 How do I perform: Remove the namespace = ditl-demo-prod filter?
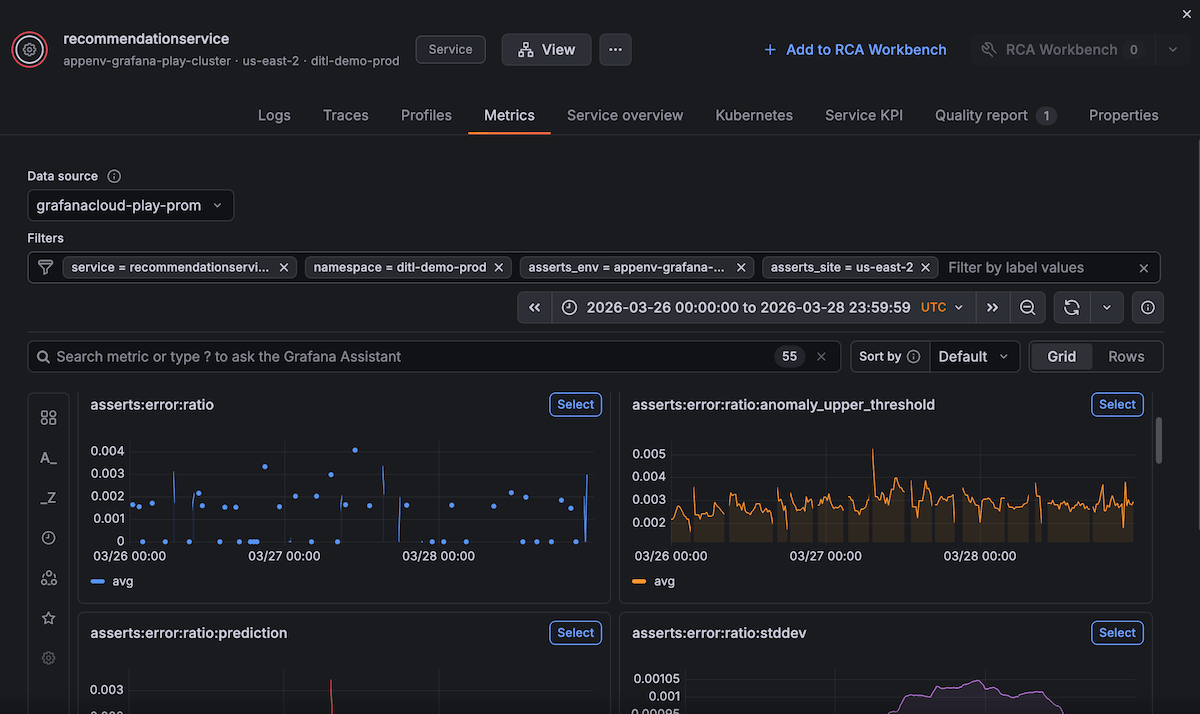(x=498, y=267)
